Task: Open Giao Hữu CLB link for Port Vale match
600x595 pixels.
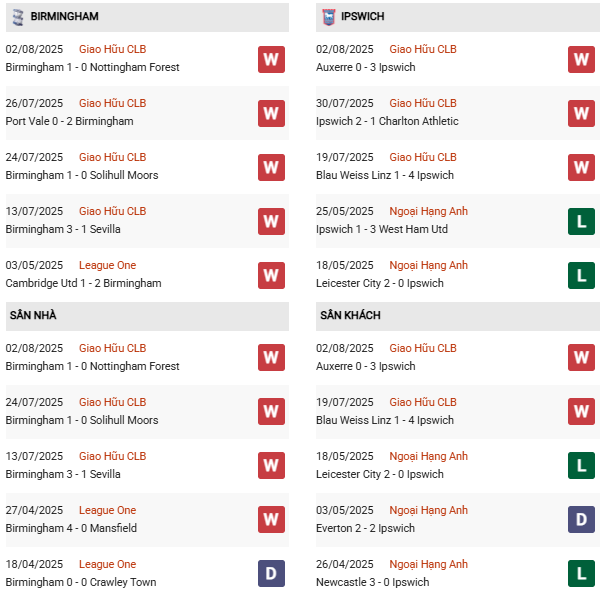Action: [112, 103]
